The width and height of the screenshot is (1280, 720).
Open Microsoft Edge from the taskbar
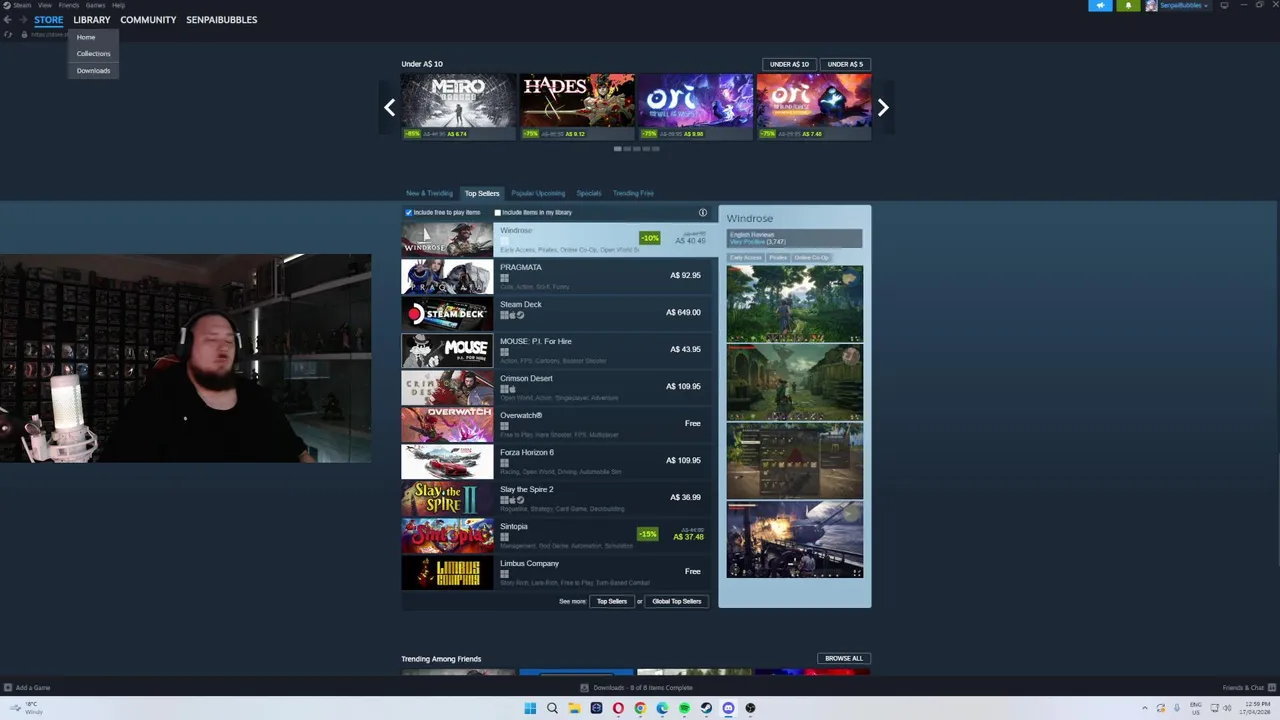tap(662, 708)
